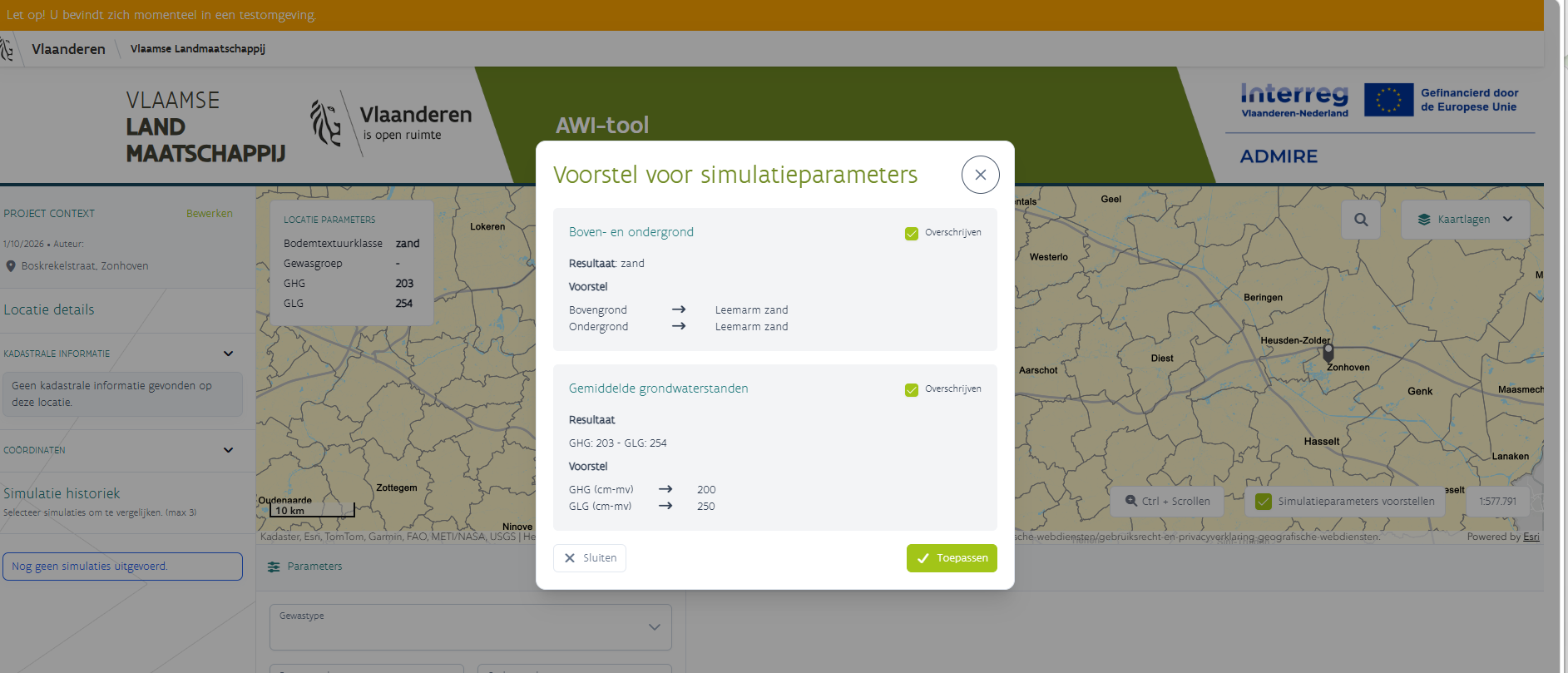This screenshot has height=673, width=1568.
Task: Close the simulatieparameters dialog with the X icon
Action: click(x=980, y=175)
